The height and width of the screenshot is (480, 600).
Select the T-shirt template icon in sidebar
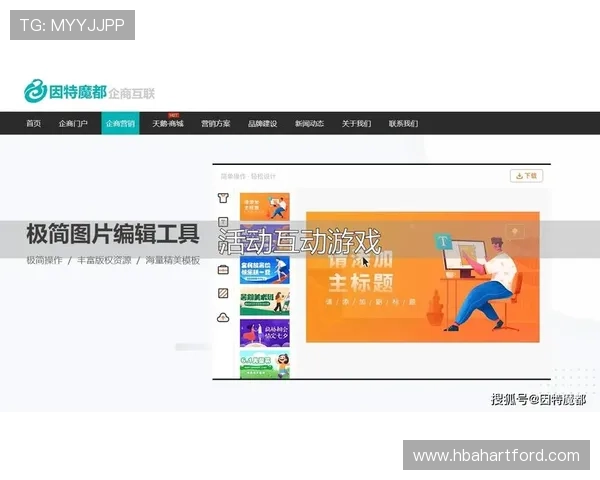point(223,198)
